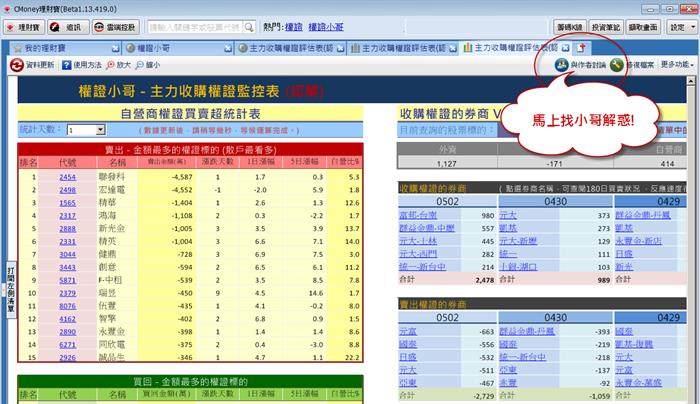Click the new tab icon after the tabs
The height and width of the screenshot is (404, 700).
click(x=581, y=48)
